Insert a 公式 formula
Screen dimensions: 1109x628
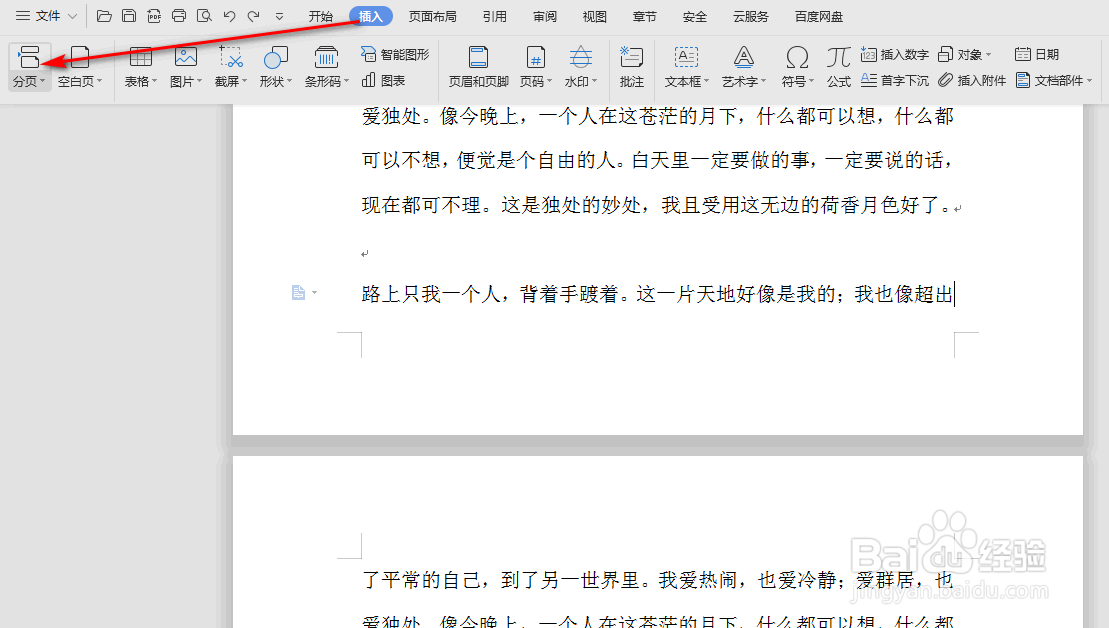tap(839, 67)
